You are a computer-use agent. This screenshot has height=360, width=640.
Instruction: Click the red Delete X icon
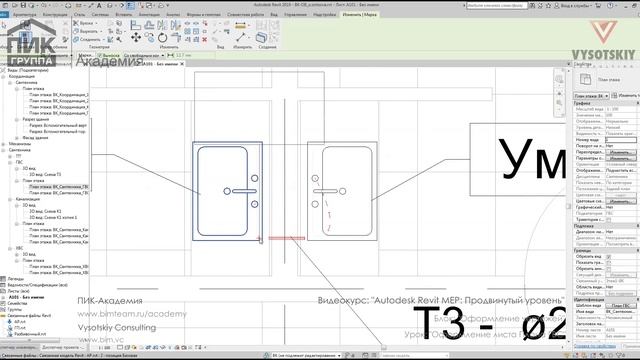(204, 39)
